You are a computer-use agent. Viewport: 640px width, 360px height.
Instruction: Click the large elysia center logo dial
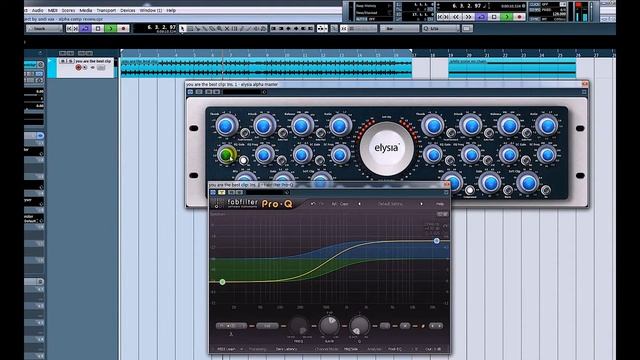[x=386, y=148]
